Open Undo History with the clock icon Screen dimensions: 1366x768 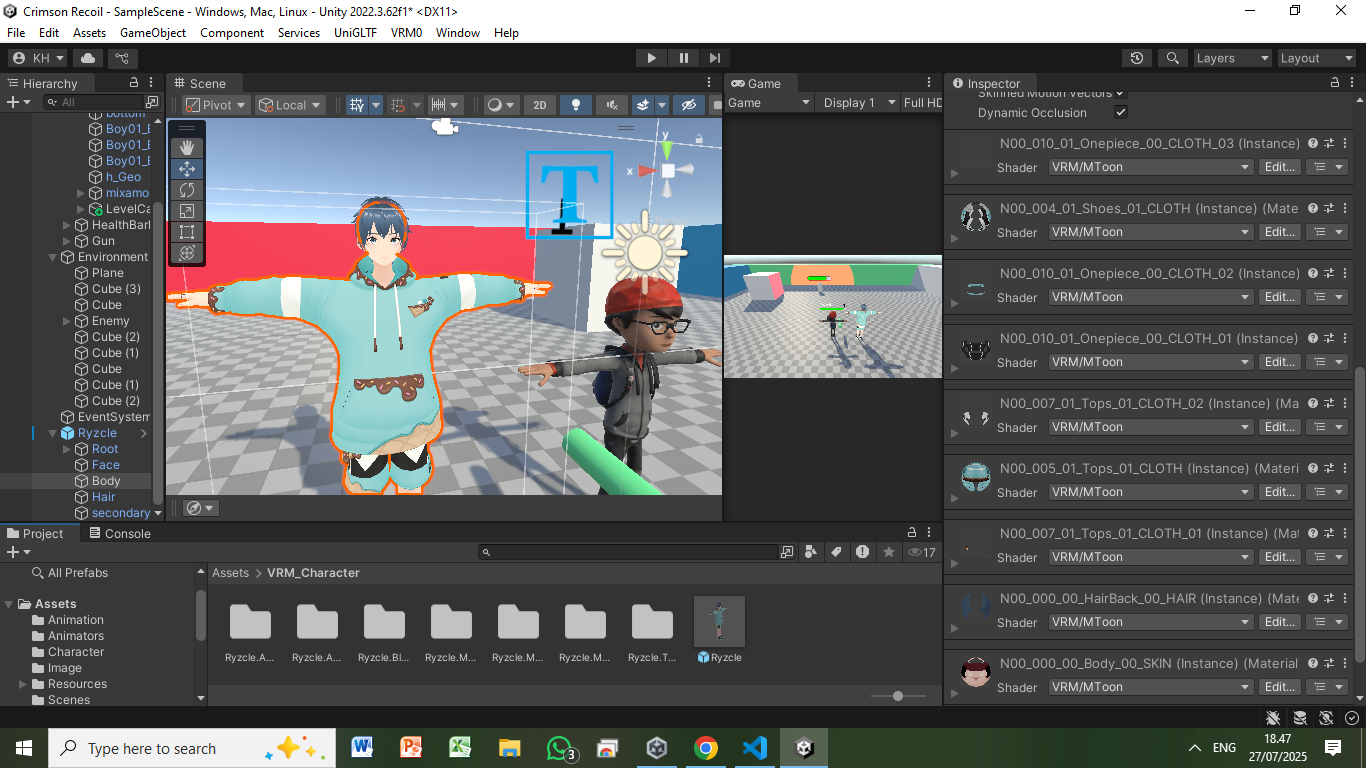1136,58
